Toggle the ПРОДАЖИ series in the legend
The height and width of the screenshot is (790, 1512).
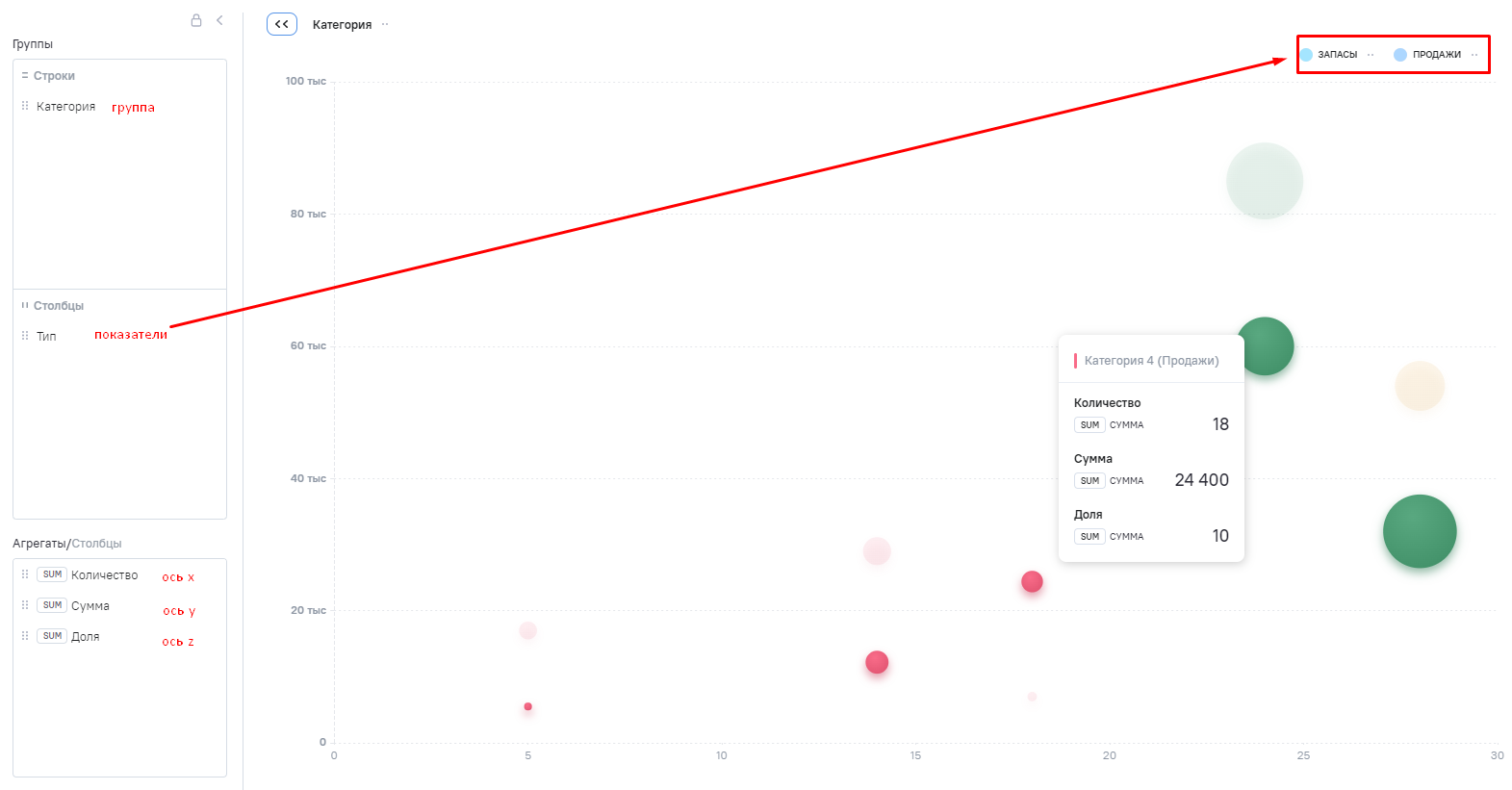coord(1436,55)
